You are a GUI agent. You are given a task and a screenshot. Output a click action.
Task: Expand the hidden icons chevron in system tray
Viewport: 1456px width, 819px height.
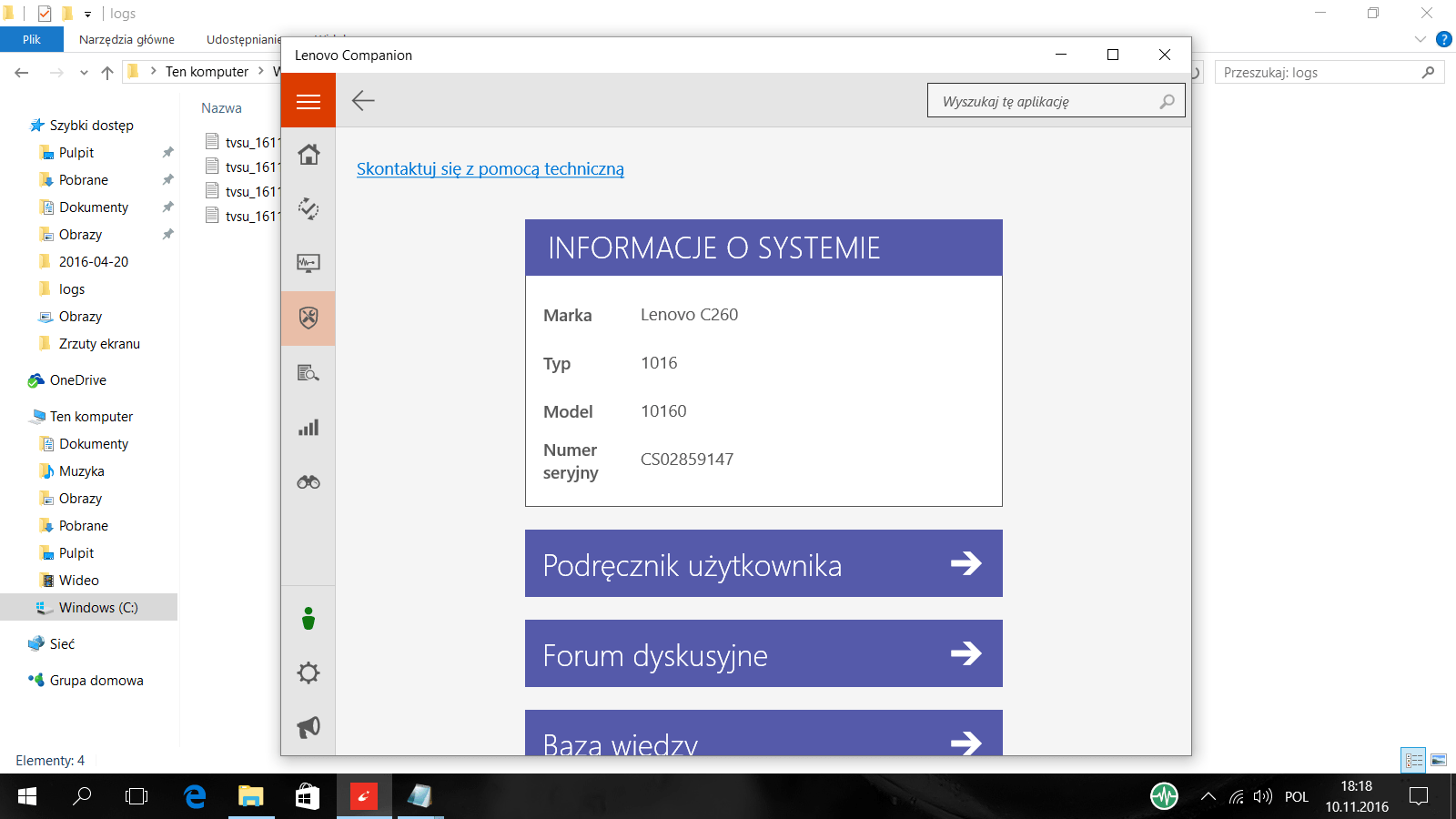(1208, 796)
